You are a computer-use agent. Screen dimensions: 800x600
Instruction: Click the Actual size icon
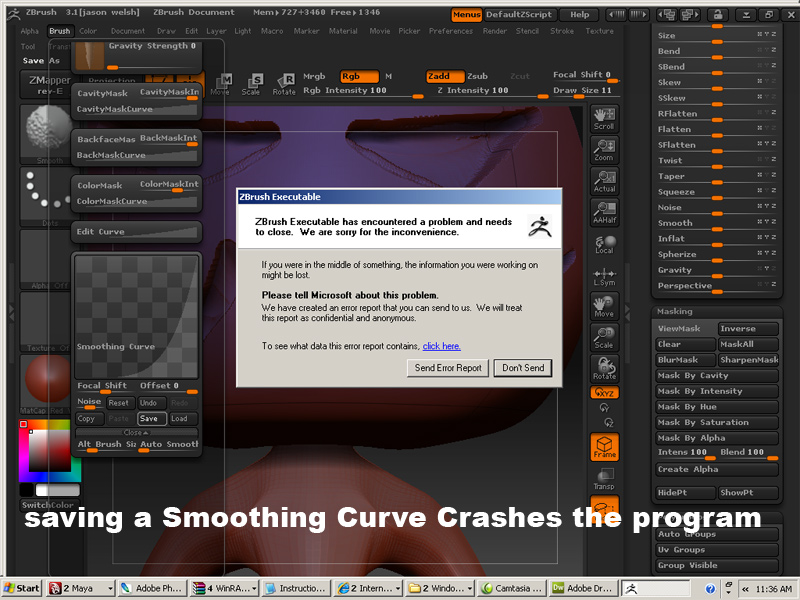click(605, 181)
